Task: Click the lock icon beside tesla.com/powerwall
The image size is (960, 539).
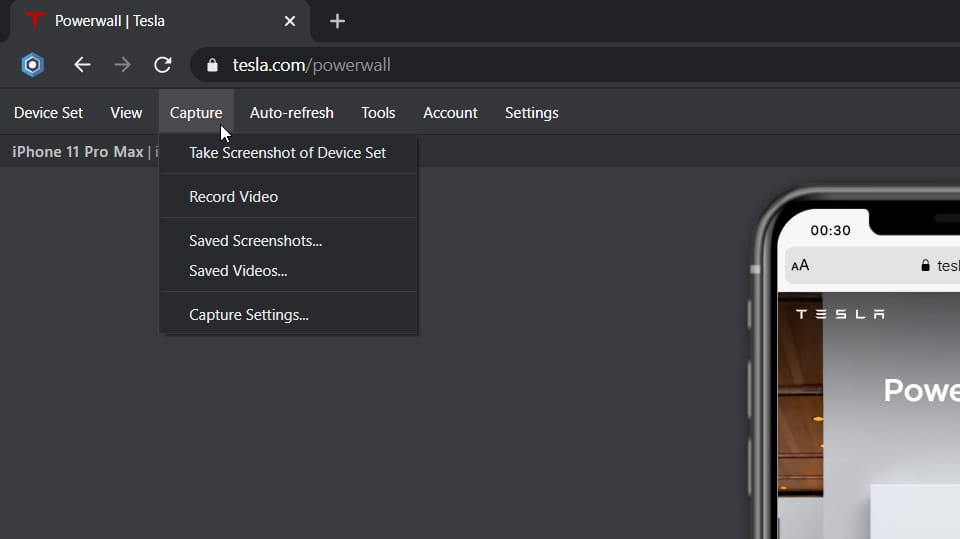Action: (x=211, y=65)
